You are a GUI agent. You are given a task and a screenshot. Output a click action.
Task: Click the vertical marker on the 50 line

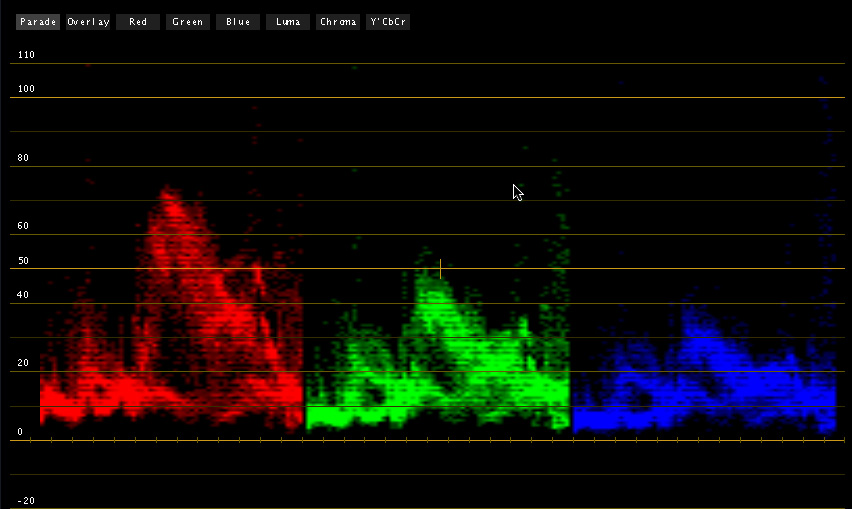440,268
